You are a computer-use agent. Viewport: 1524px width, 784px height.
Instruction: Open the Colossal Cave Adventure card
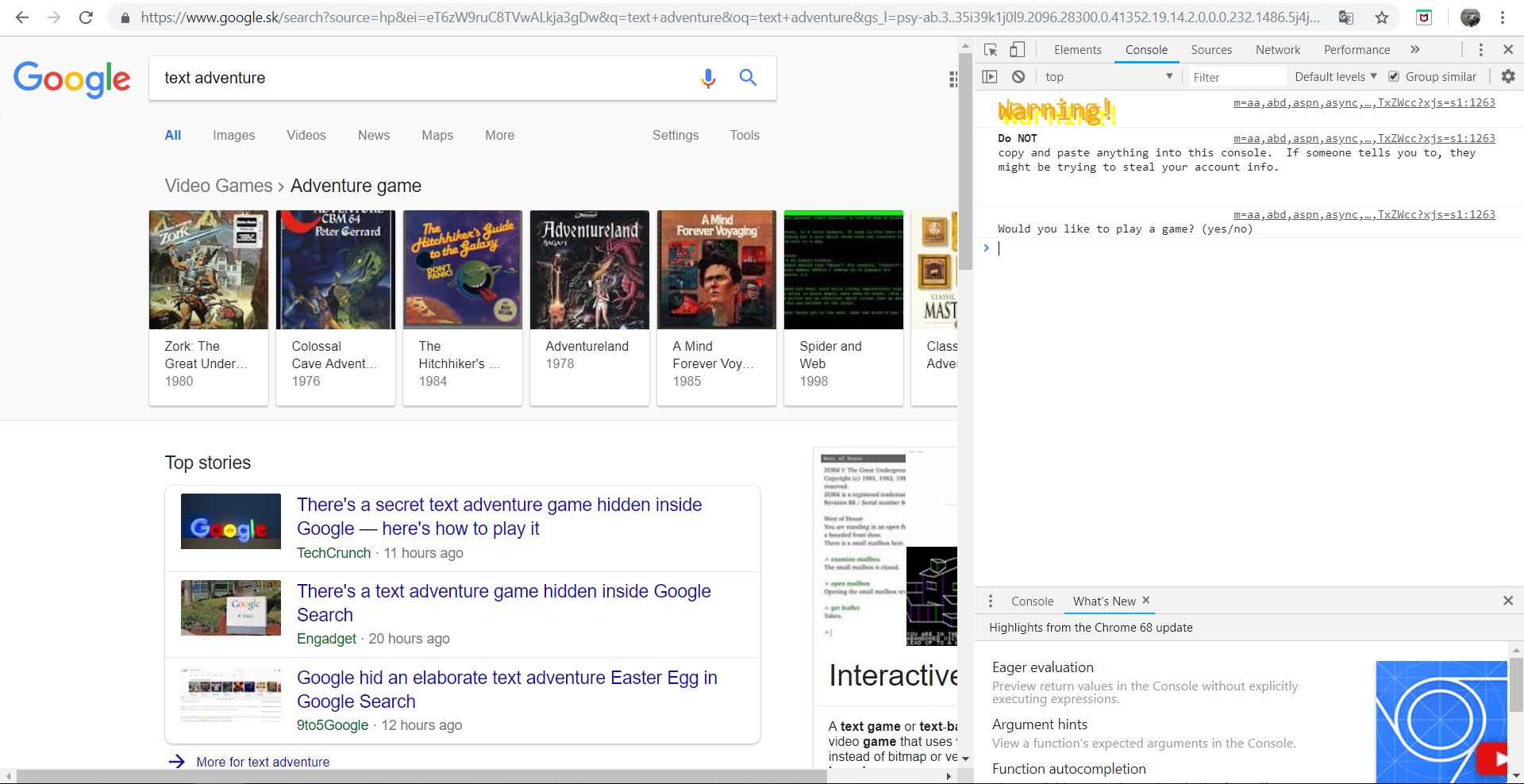(336, 308)
